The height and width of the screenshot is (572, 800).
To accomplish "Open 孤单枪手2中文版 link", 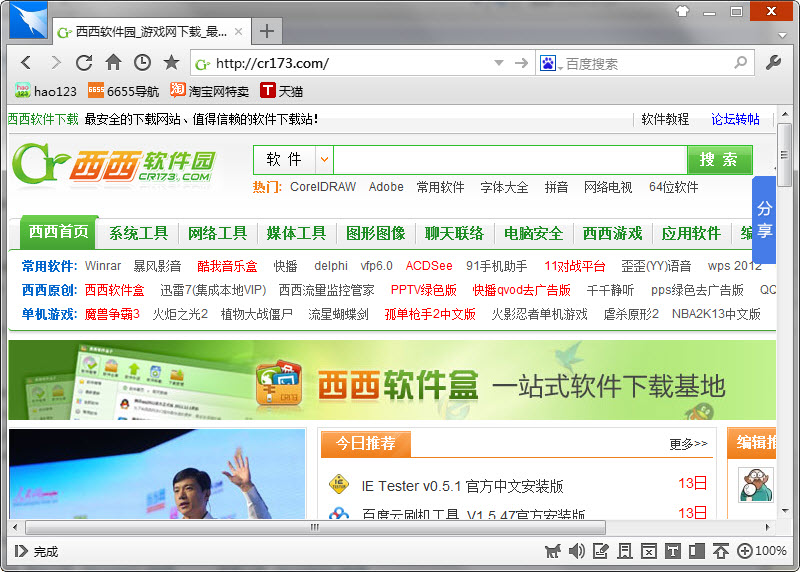I will (x=430, y=314).
